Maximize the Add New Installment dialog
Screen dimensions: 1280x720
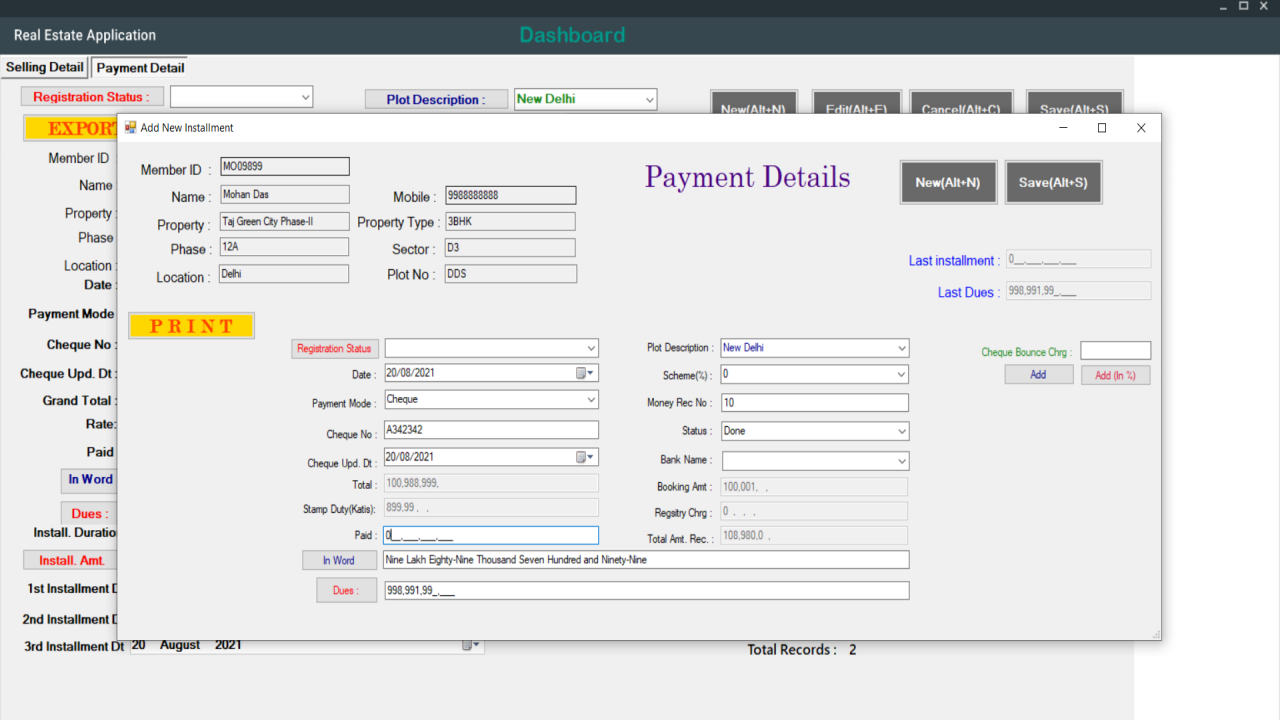tap(1102, 128)
